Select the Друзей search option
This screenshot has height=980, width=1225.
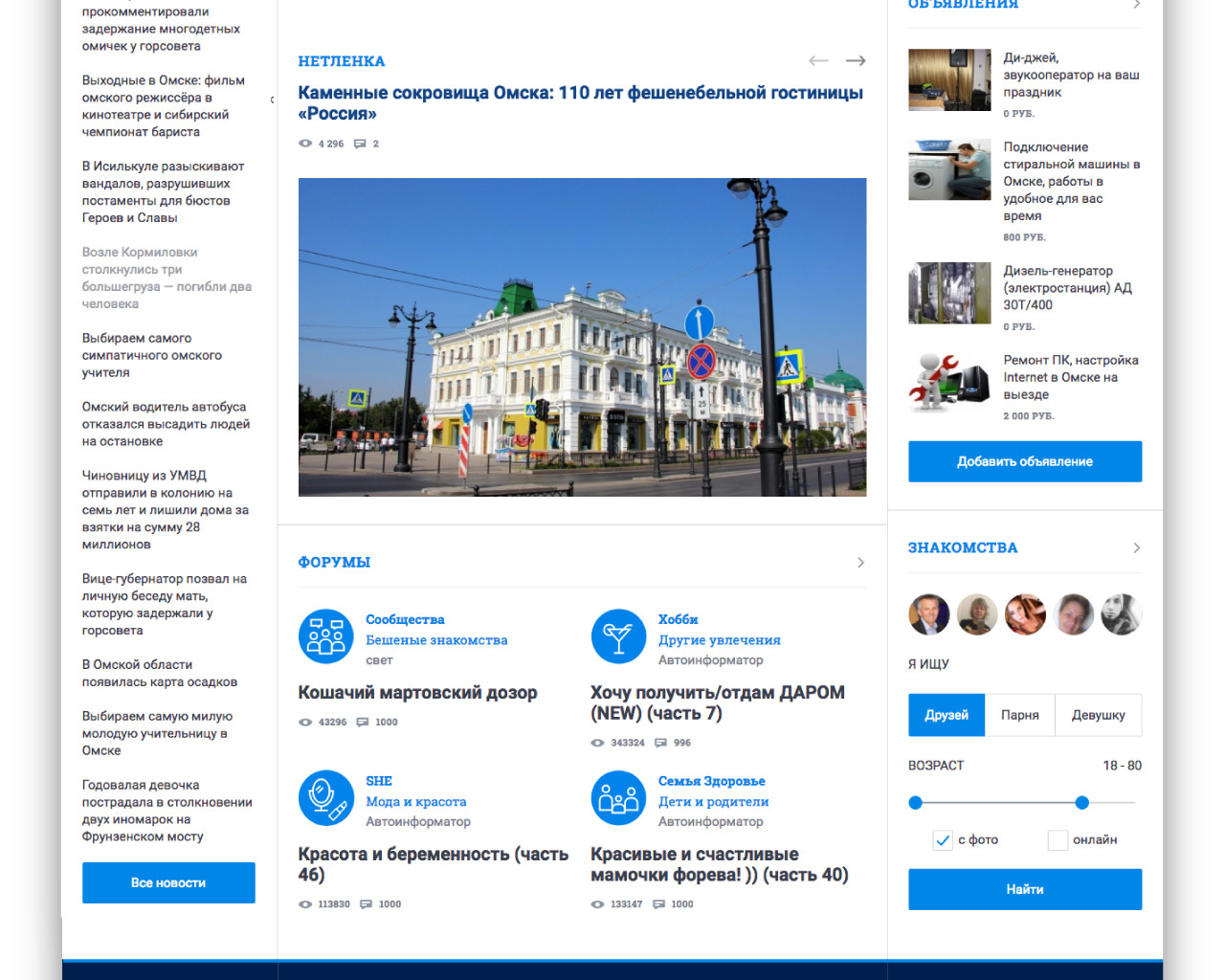coord(947,715)
